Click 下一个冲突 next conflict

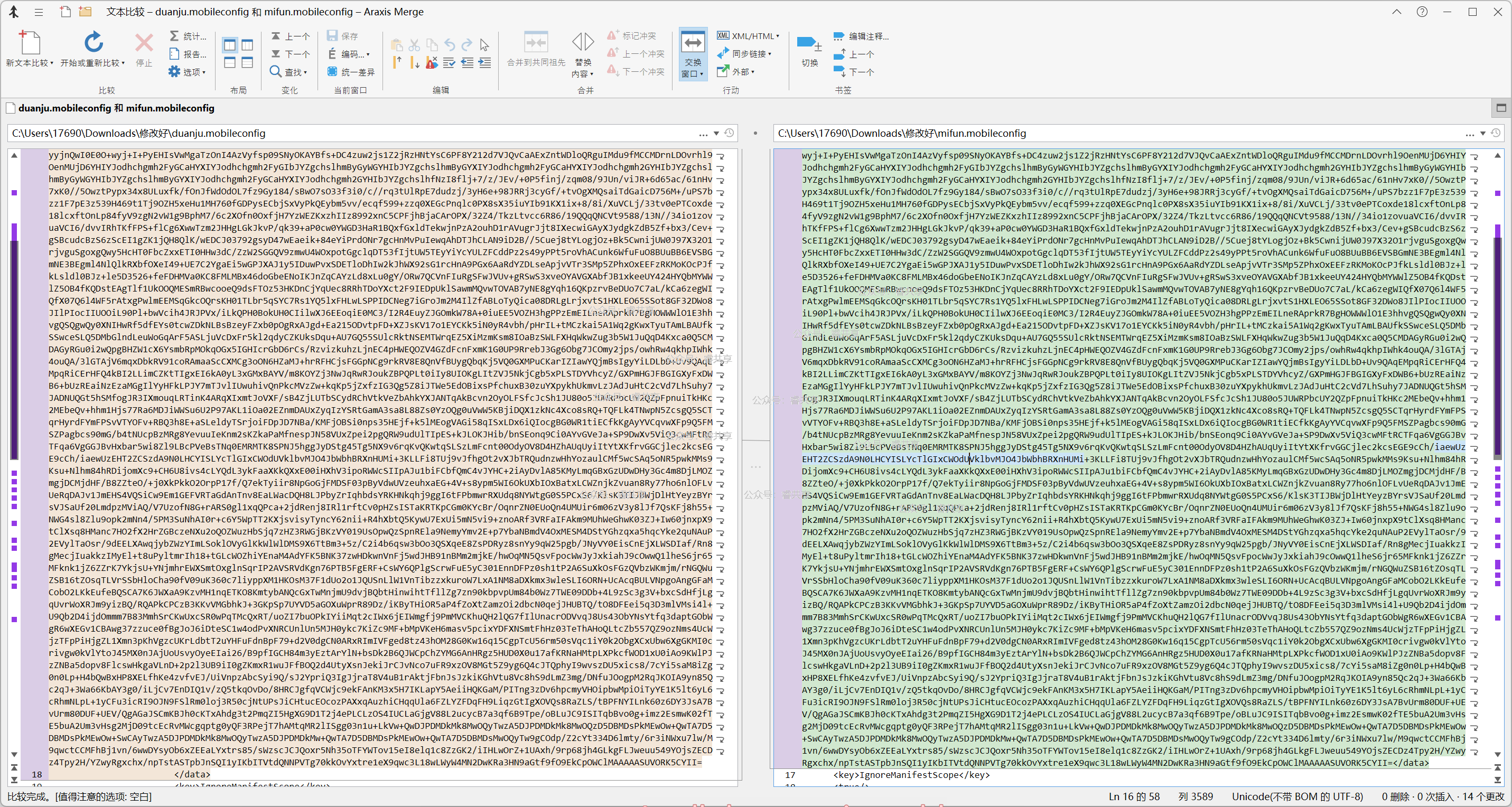[636, 72]
